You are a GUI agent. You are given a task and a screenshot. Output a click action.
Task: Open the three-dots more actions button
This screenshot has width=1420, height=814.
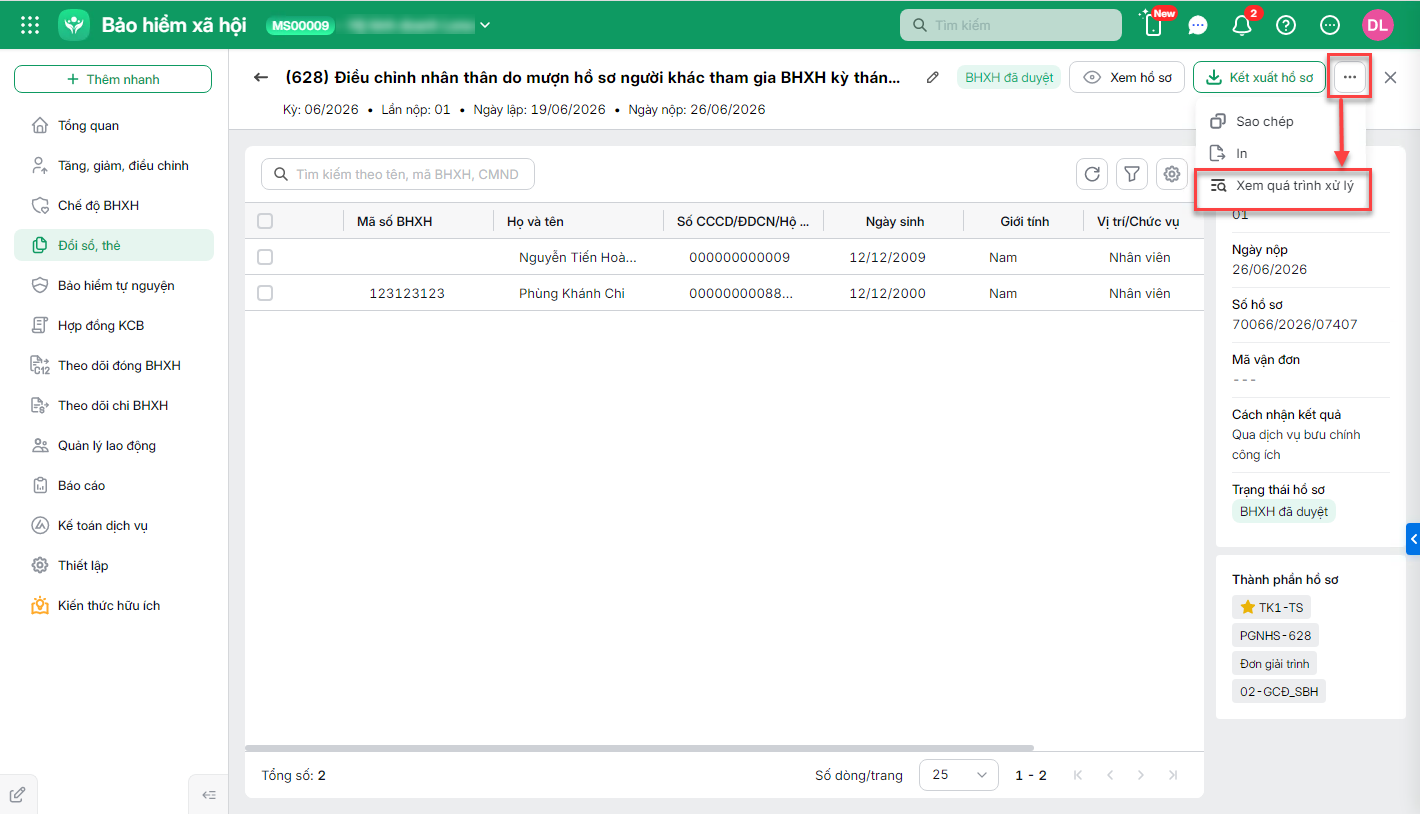point(1350,77)
